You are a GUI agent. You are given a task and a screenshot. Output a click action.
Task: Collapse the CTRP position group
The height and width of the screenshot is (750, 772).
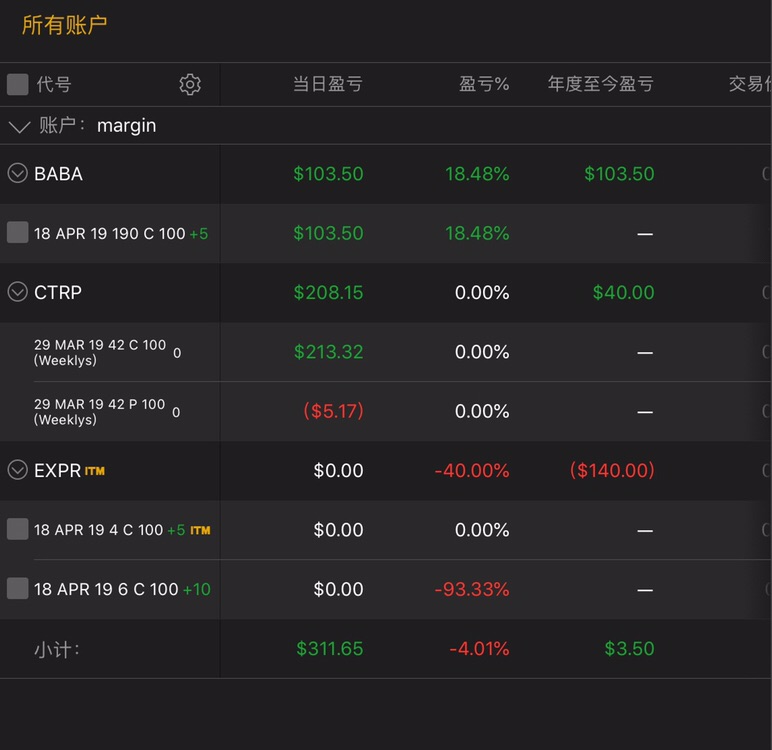click(x=17, y=292)
